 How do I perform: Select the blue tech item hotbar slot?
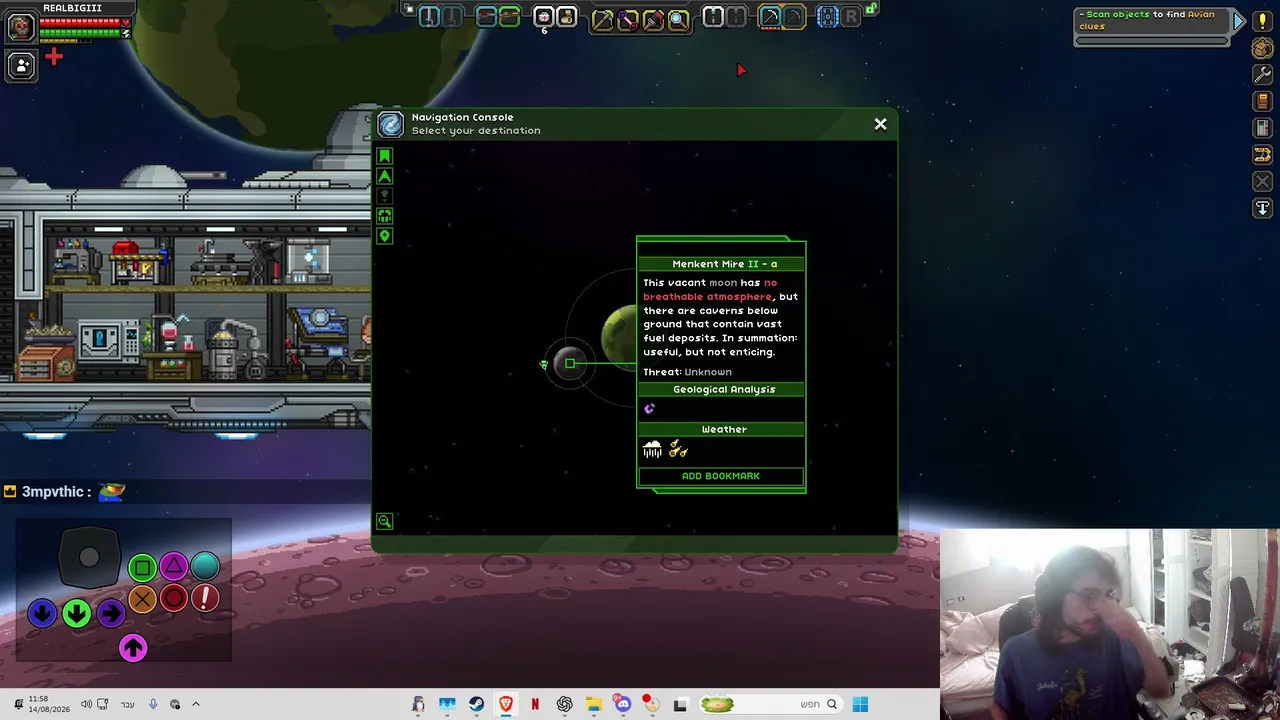[827, 17]
